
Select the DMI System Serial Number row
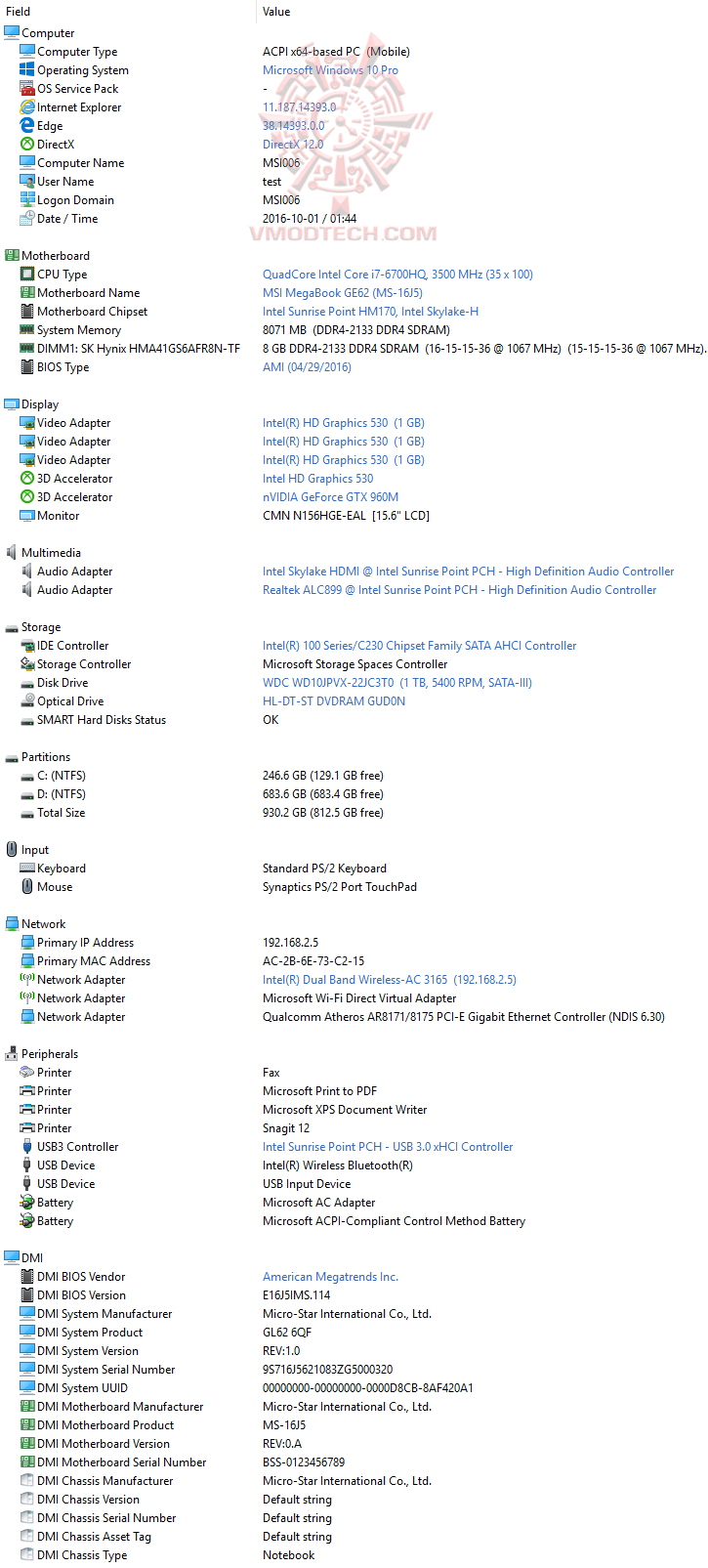[354, 1369]
